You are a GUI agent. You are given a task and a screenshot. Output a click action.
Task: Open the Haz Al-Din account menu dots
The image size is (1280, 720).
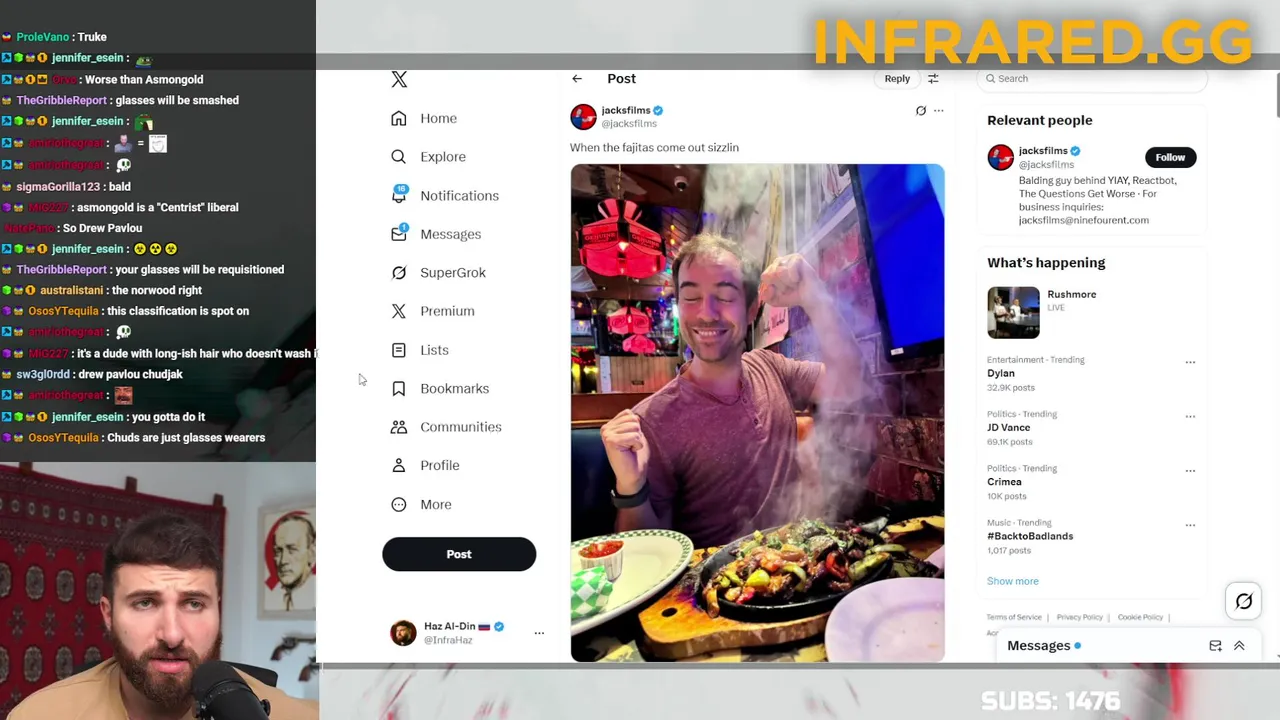click(539, 633)
